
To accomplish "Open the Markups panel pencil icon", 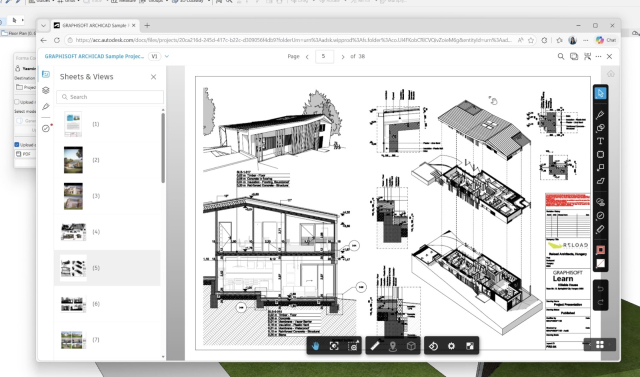I will pos(46,106).
